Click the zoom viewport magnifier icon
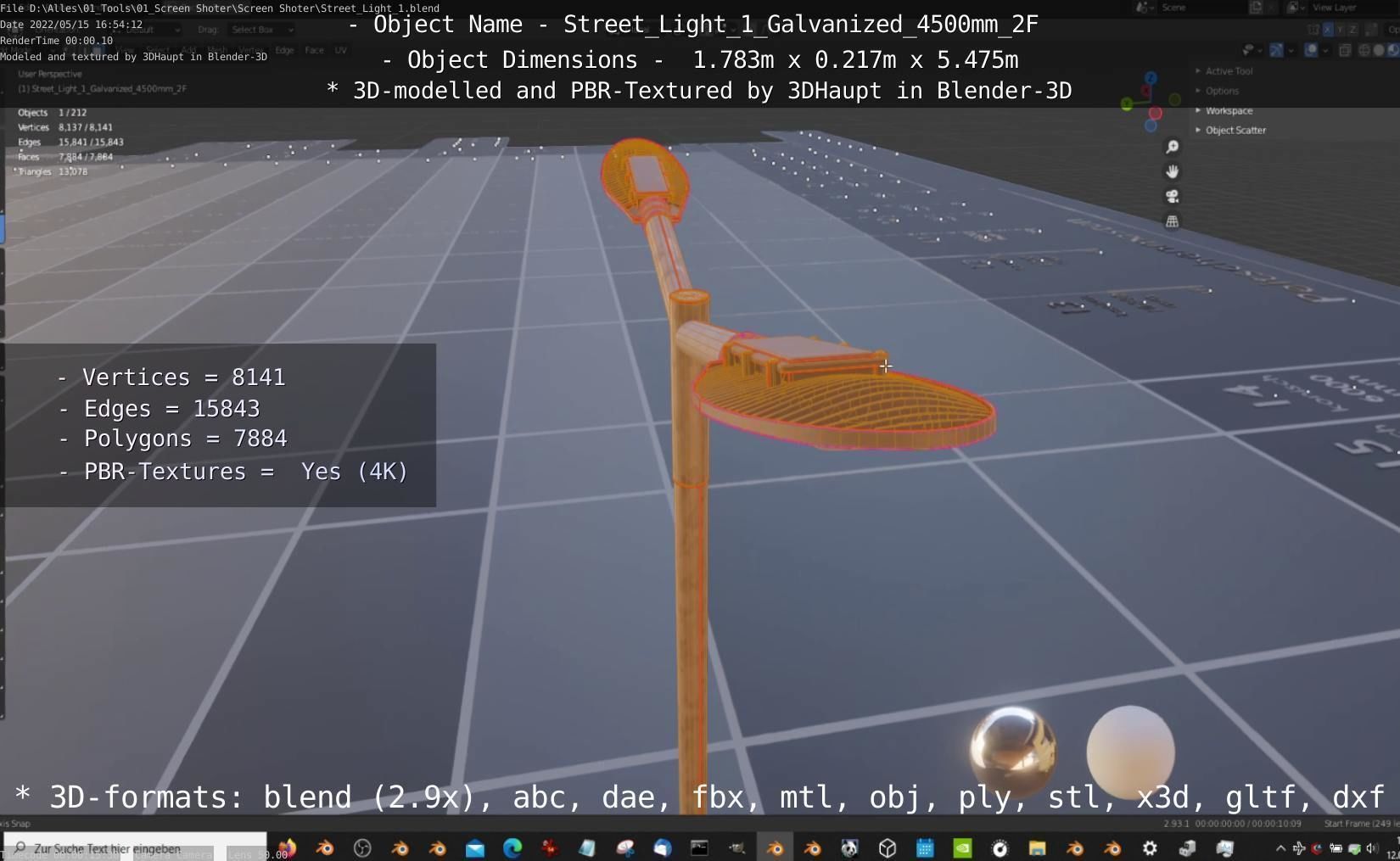This screenshot has width=1400, height=861. 1172,147
